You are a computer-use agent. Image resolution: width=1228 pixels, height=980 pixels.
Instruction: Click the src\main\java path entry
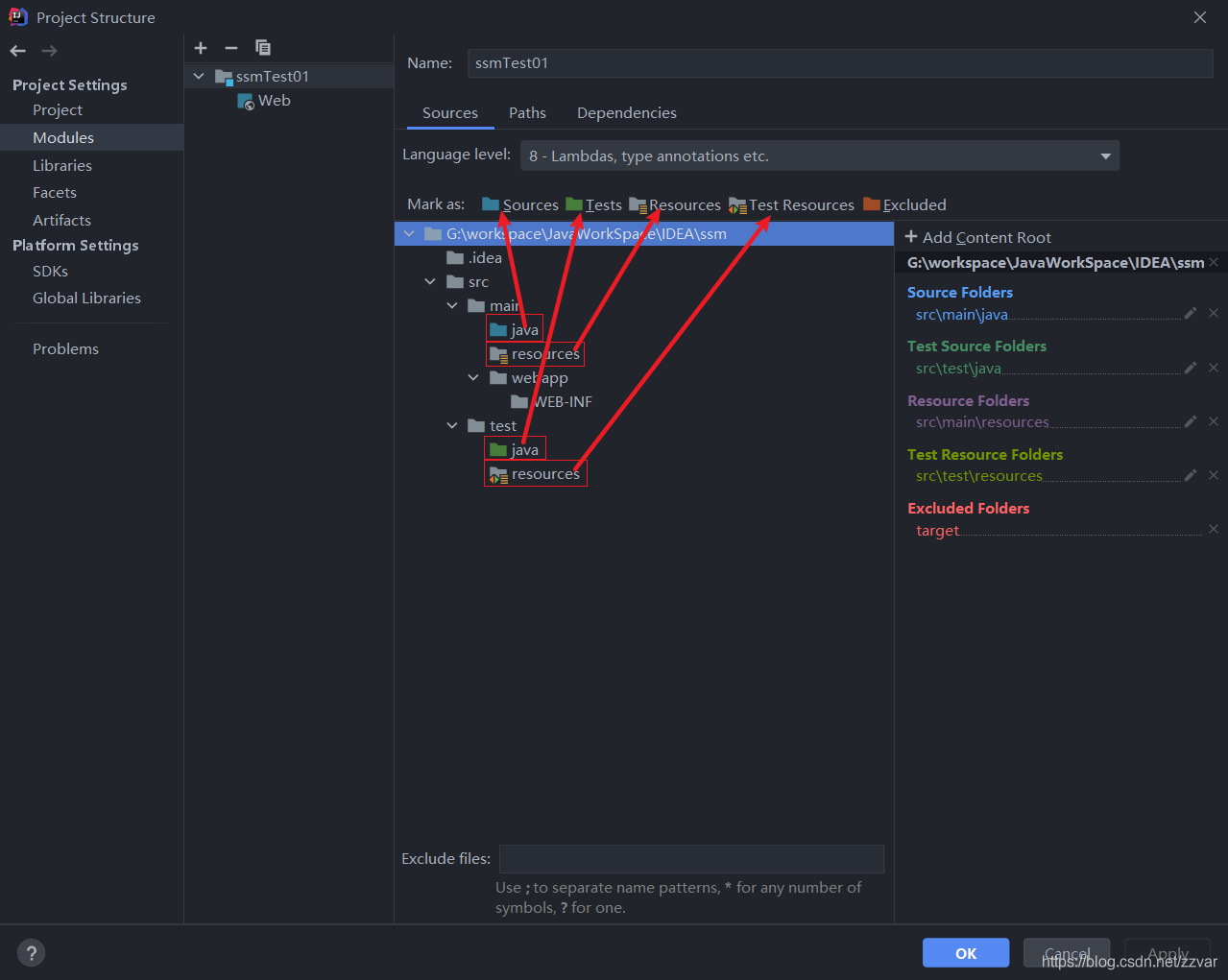click(x=962, y=315)
